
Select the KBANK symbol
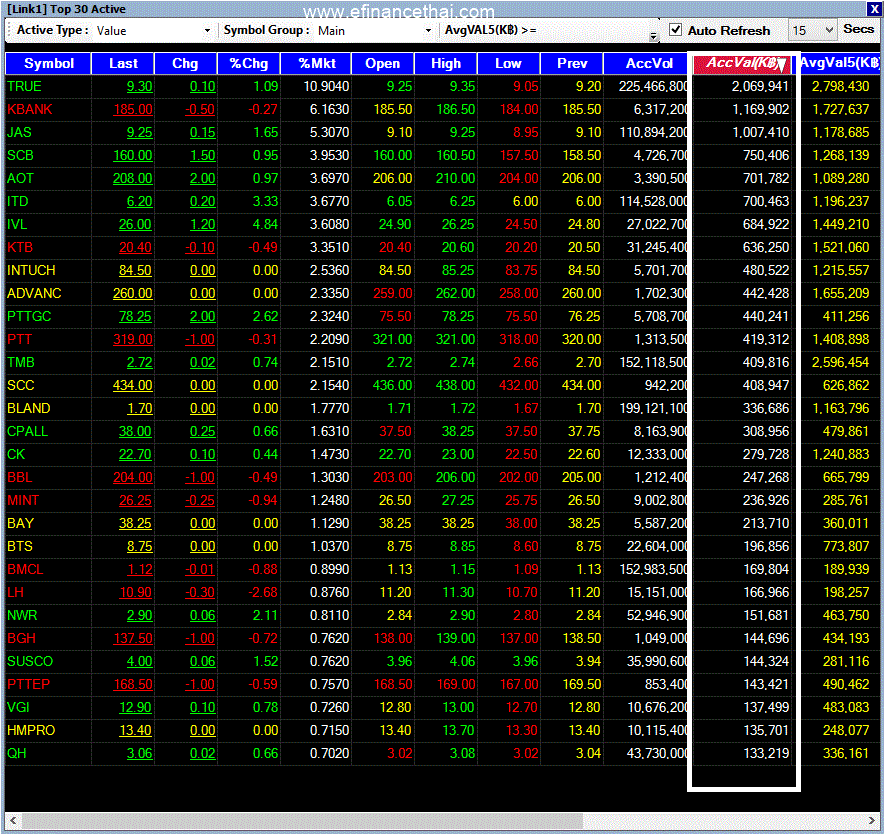pos(29,110)
